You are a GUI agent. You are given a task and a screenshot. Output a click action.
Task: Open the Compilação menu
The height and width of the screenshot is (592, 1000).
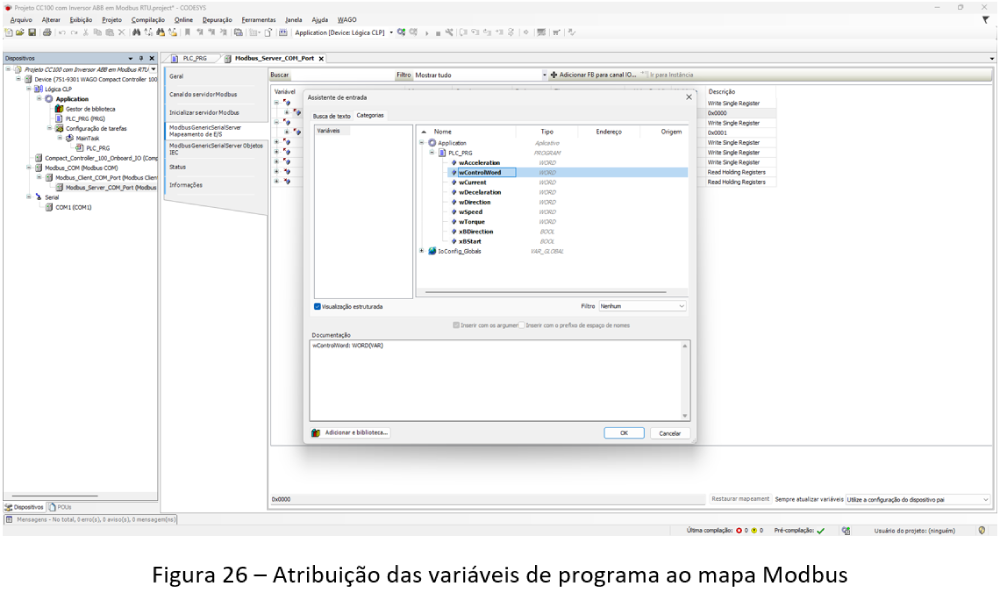(147, 19)
